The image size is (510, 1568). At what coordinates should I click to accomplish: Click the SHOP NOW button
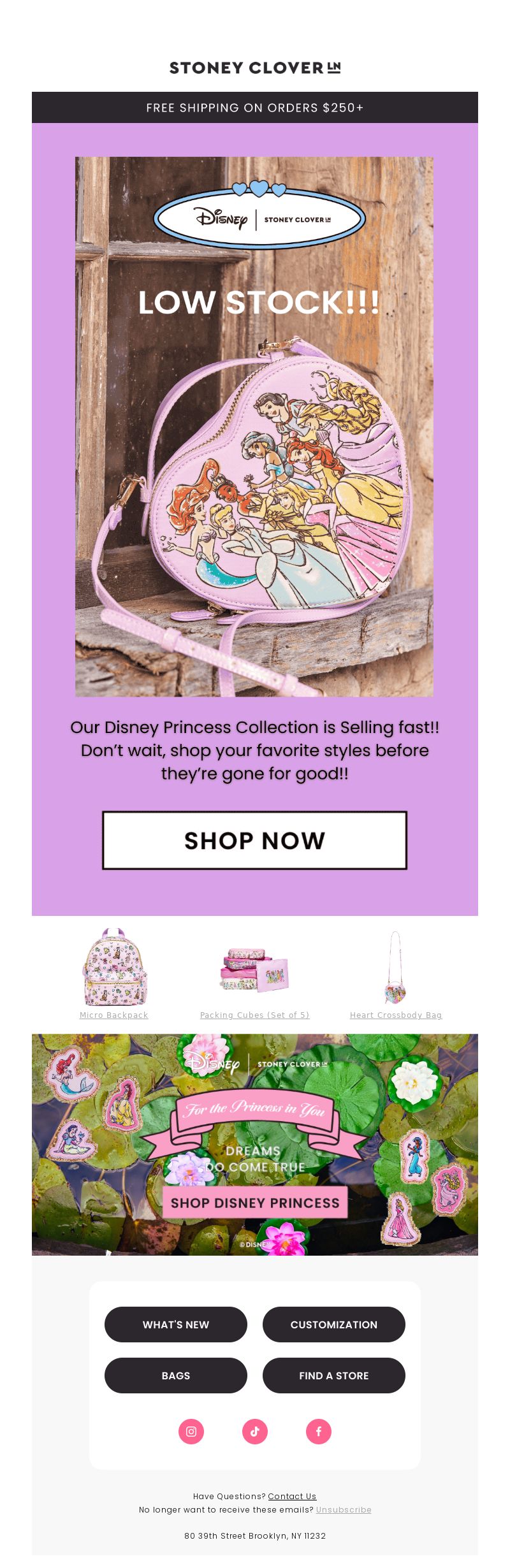[255, 840]
